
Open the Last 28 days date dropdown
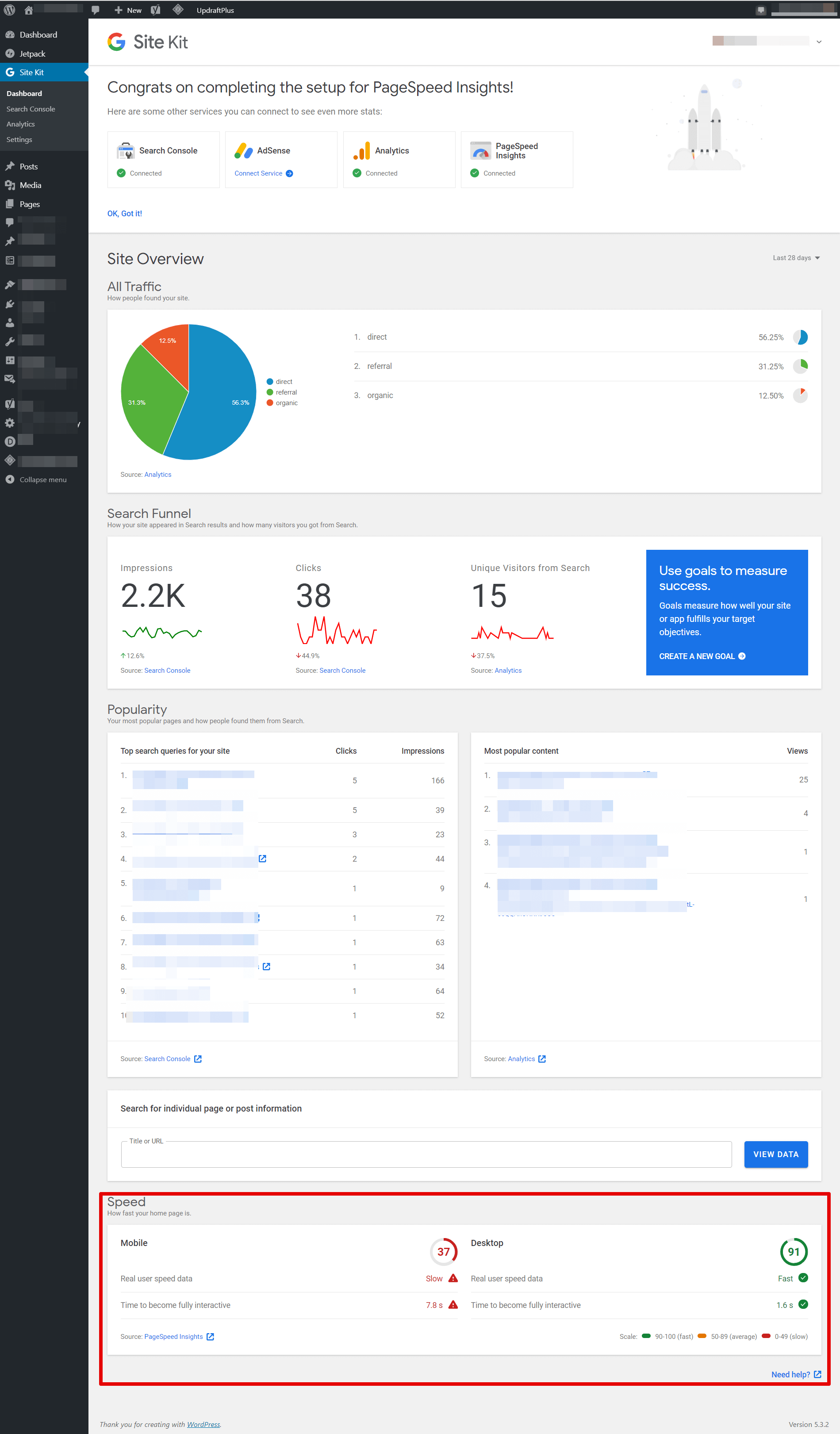[x=796, y=258]
